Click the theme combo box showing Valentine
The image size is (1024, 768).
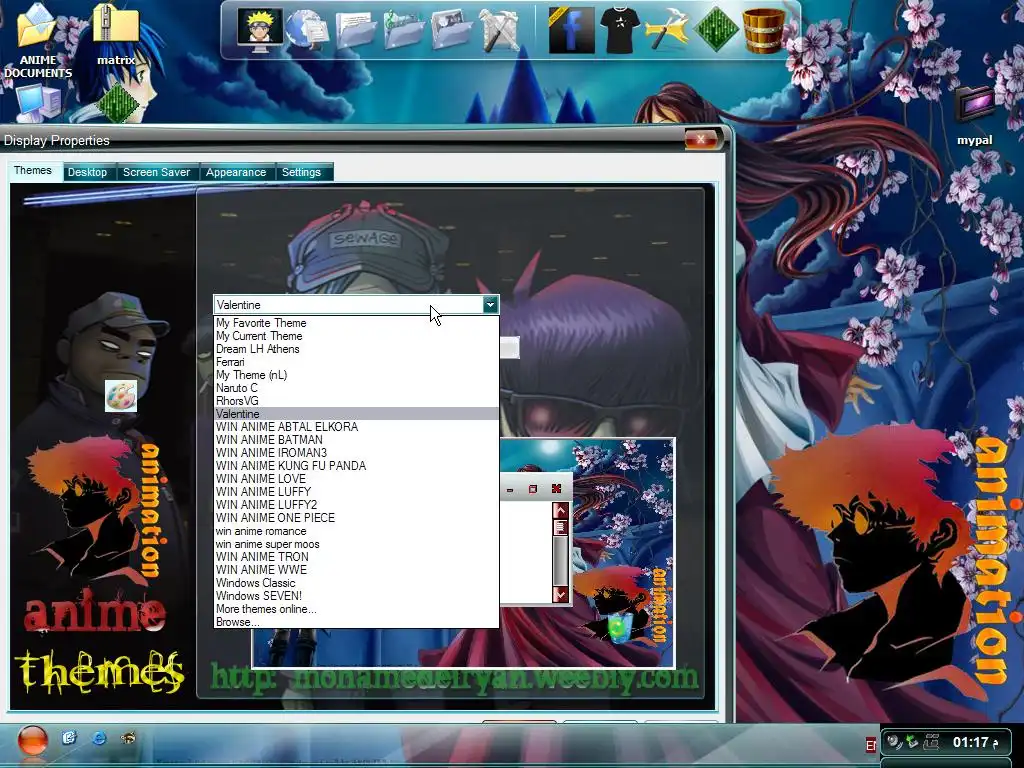(x=356, y=305)
